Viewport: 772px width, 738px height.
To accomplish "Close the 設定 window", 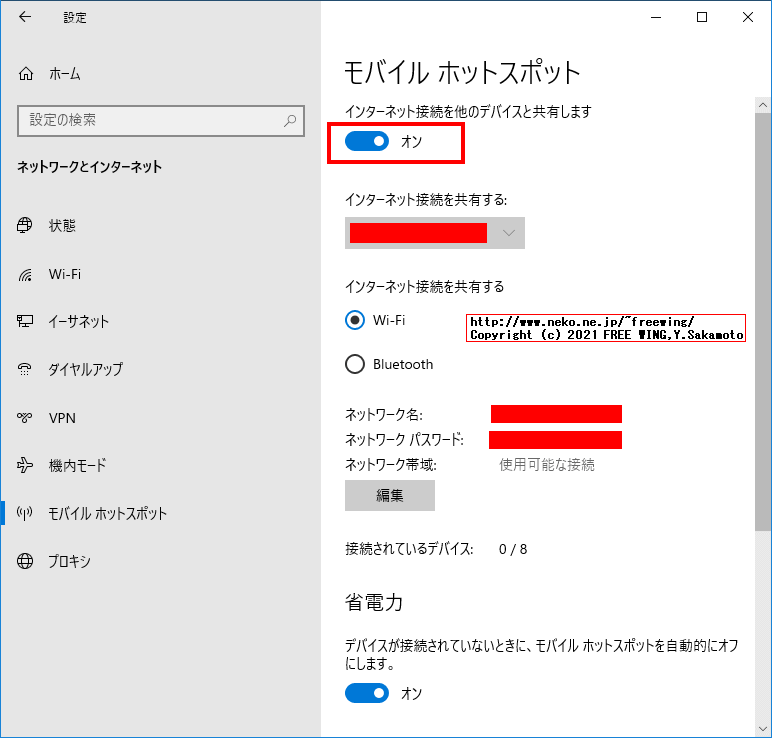I will (x=747, y=17).
